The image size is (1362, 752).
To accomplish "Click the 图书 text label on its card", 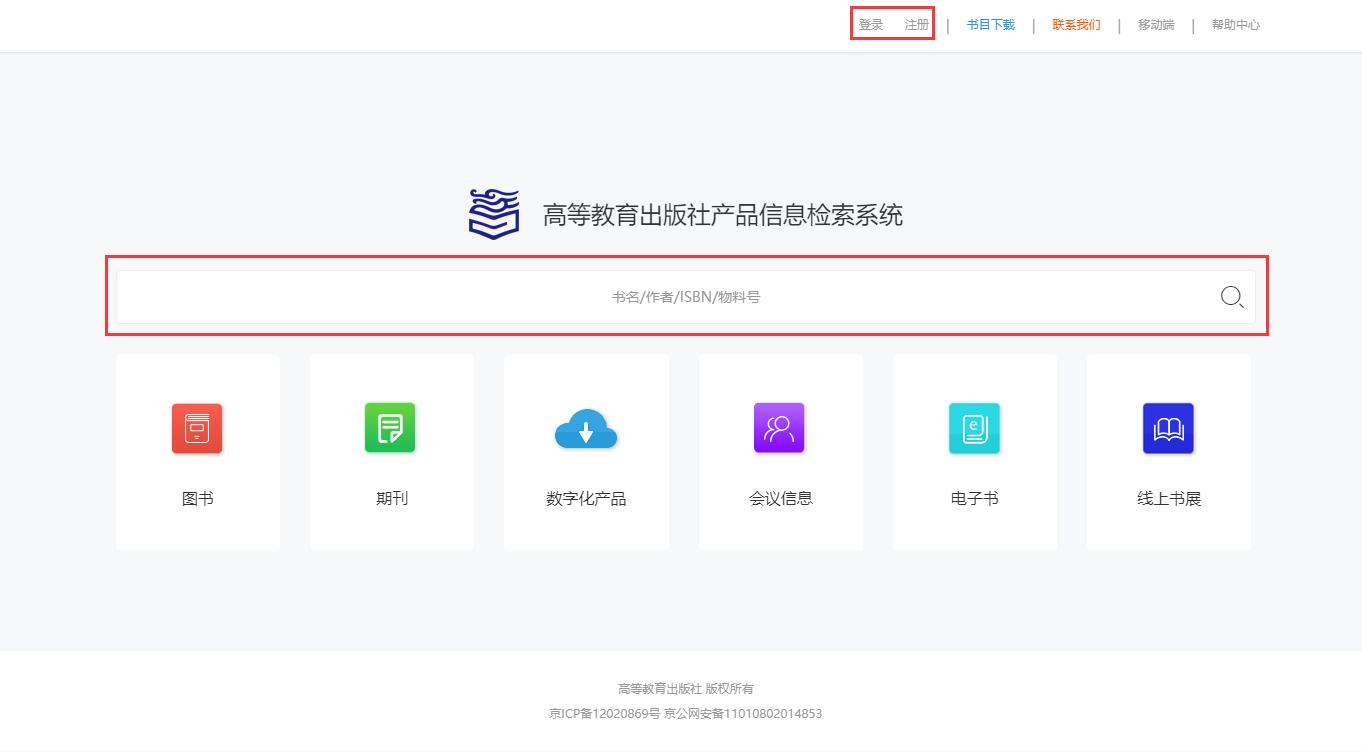I will pos(197,498).
